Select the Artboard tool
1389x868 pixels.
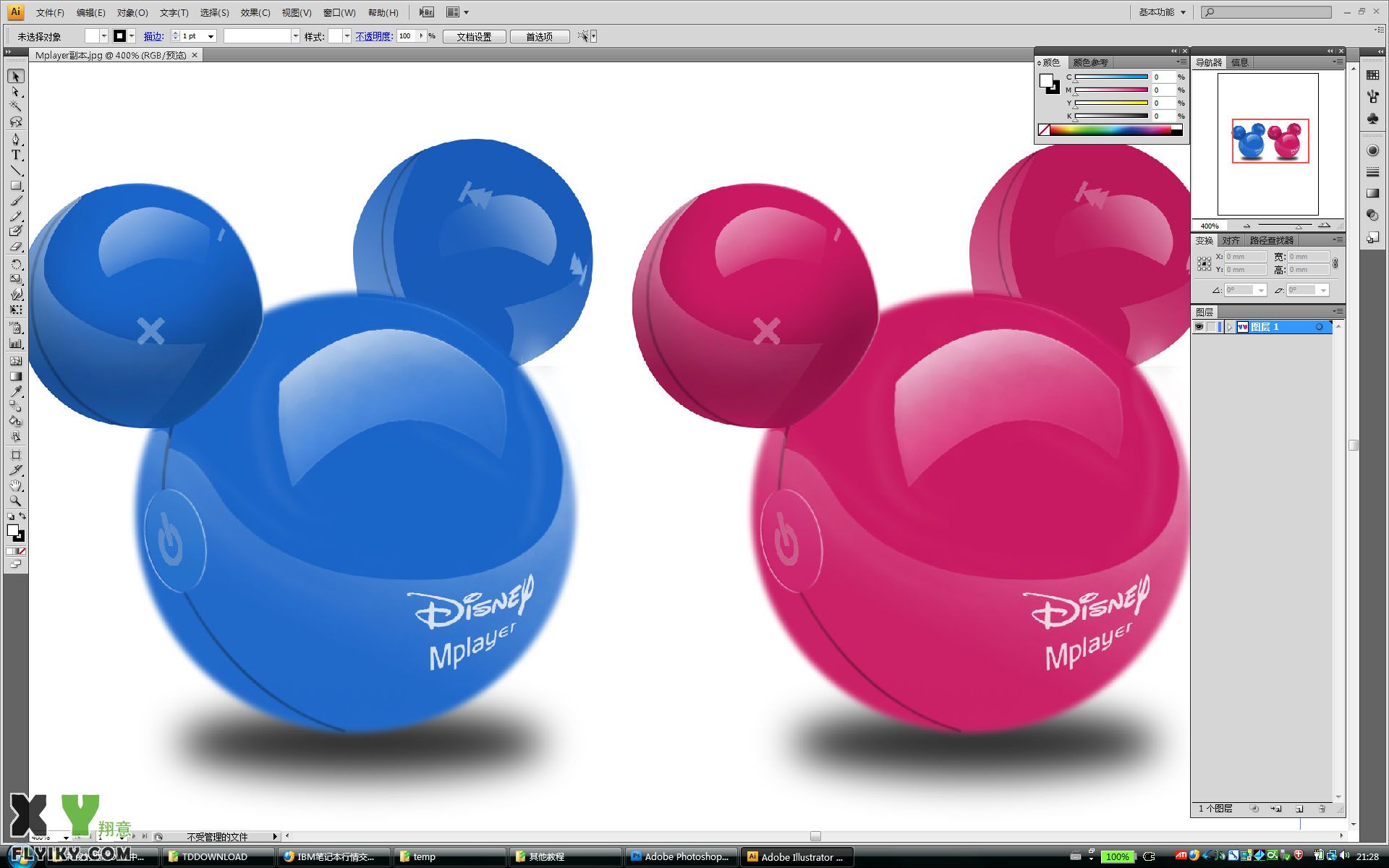[x=16, y=455]
